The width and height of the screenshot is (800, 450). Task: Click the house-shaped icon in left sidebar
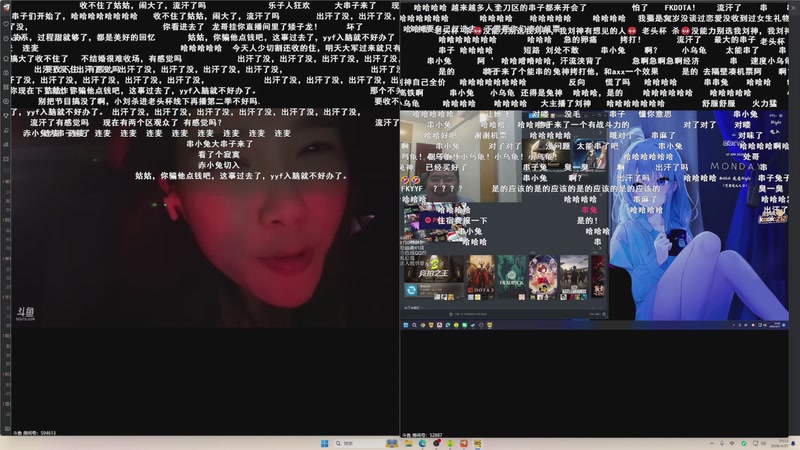coord(6,59)
